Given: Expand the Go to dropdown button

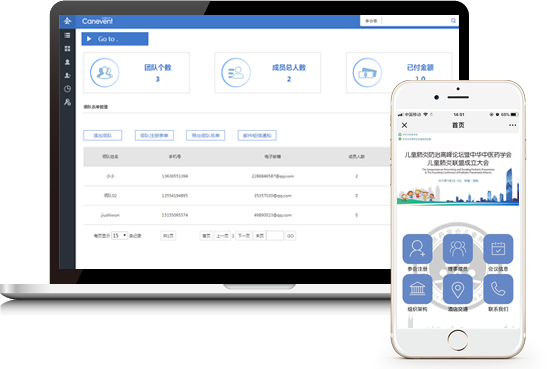Looking at the screenshot, I should 115,39.
